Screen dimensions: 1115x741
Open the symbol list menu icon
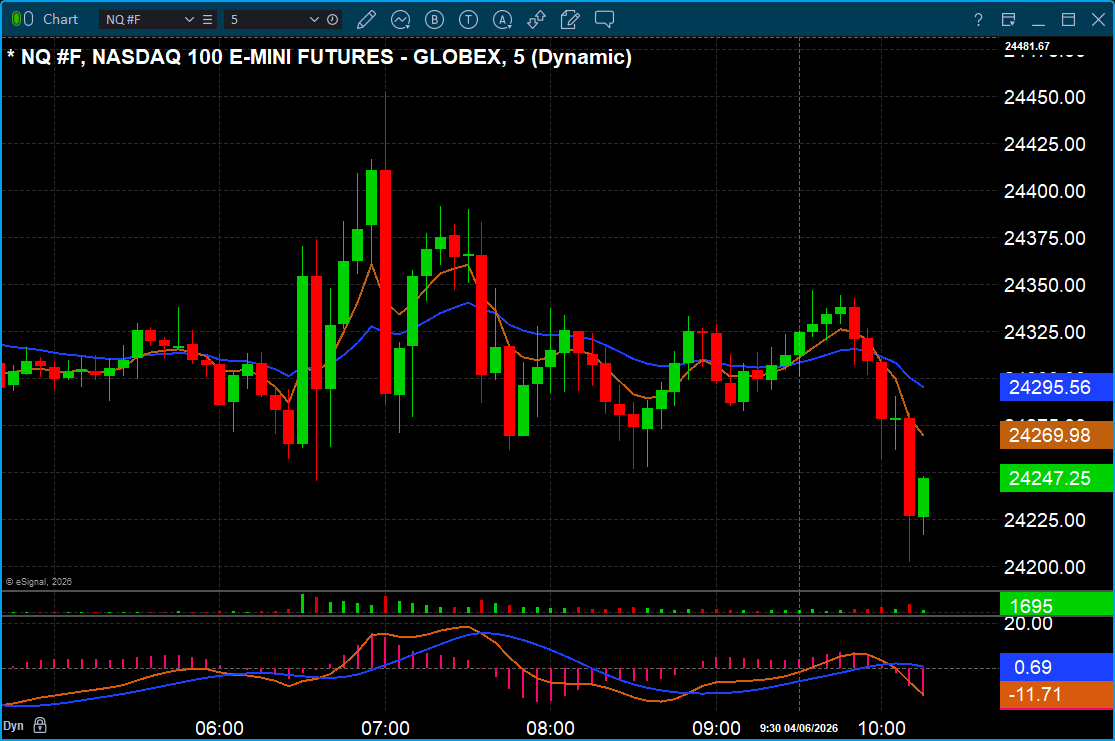[207, 20]
